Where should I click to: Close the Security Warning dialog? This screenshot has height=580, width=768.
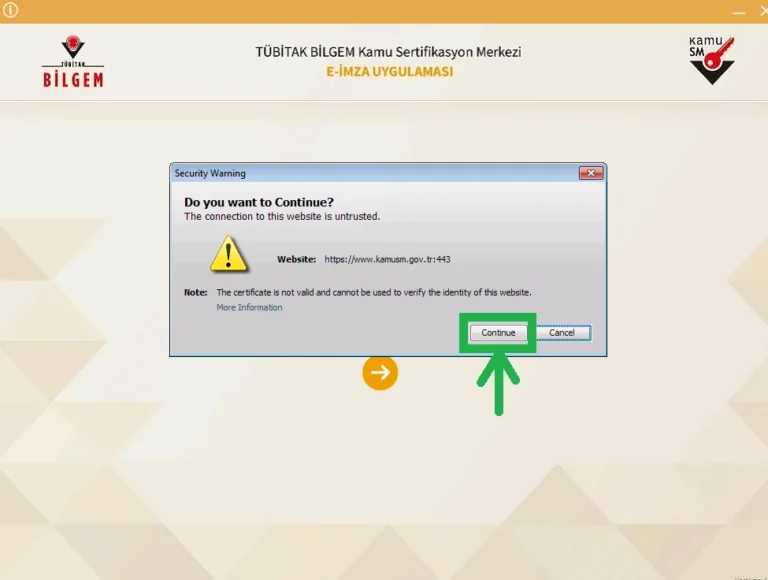click(x=591, y=173)
